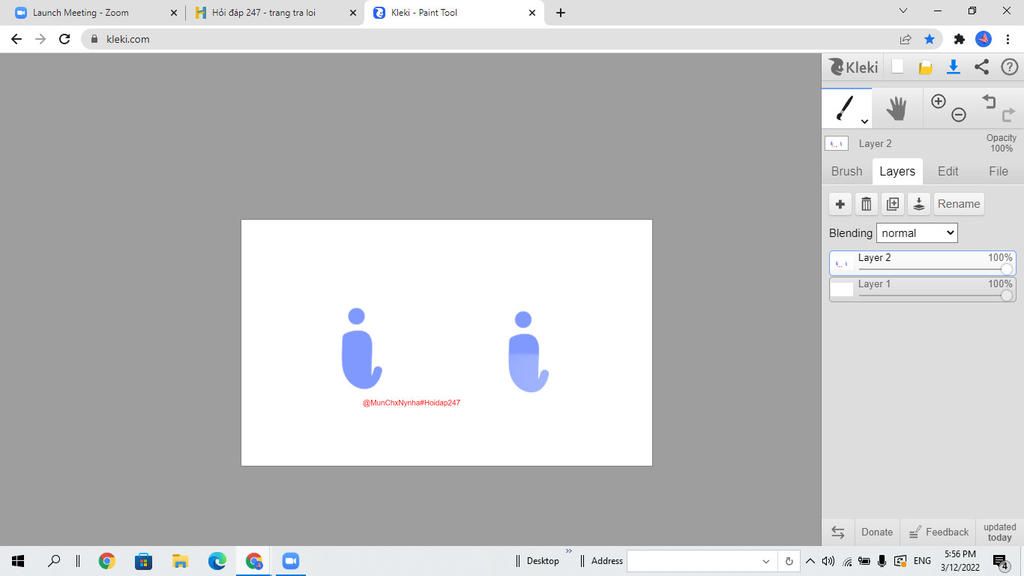Viewport: 1024px width, 576px height.
Task: Reload the kleki.com page
Action: 64,39
